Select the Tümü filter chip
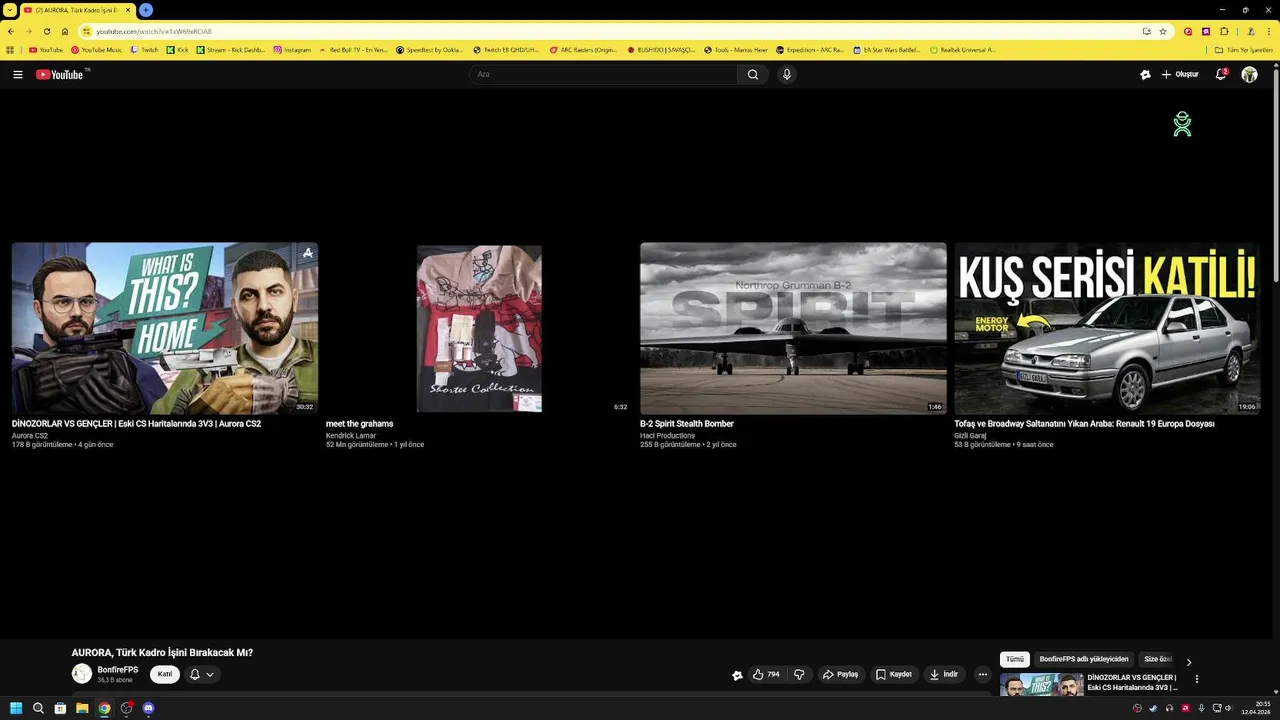 click(1015, 659)
